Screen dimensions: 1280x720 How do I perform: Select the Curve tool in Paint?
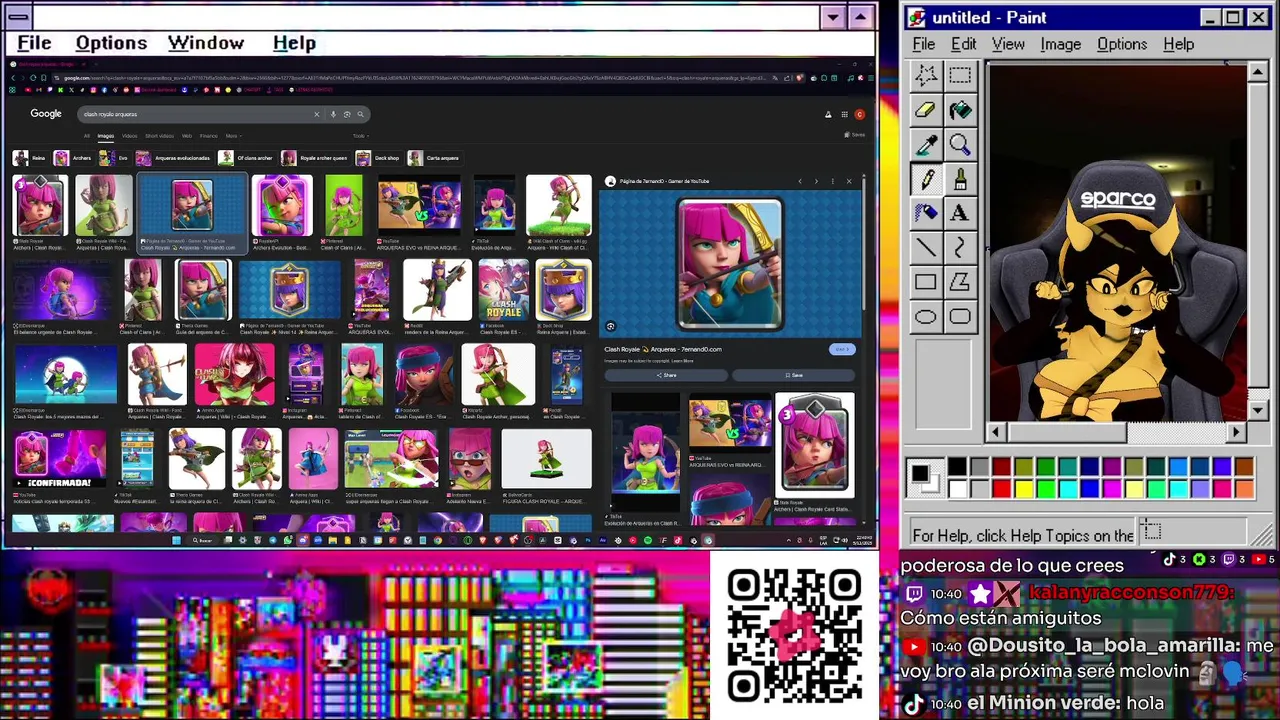coord(960,247)
